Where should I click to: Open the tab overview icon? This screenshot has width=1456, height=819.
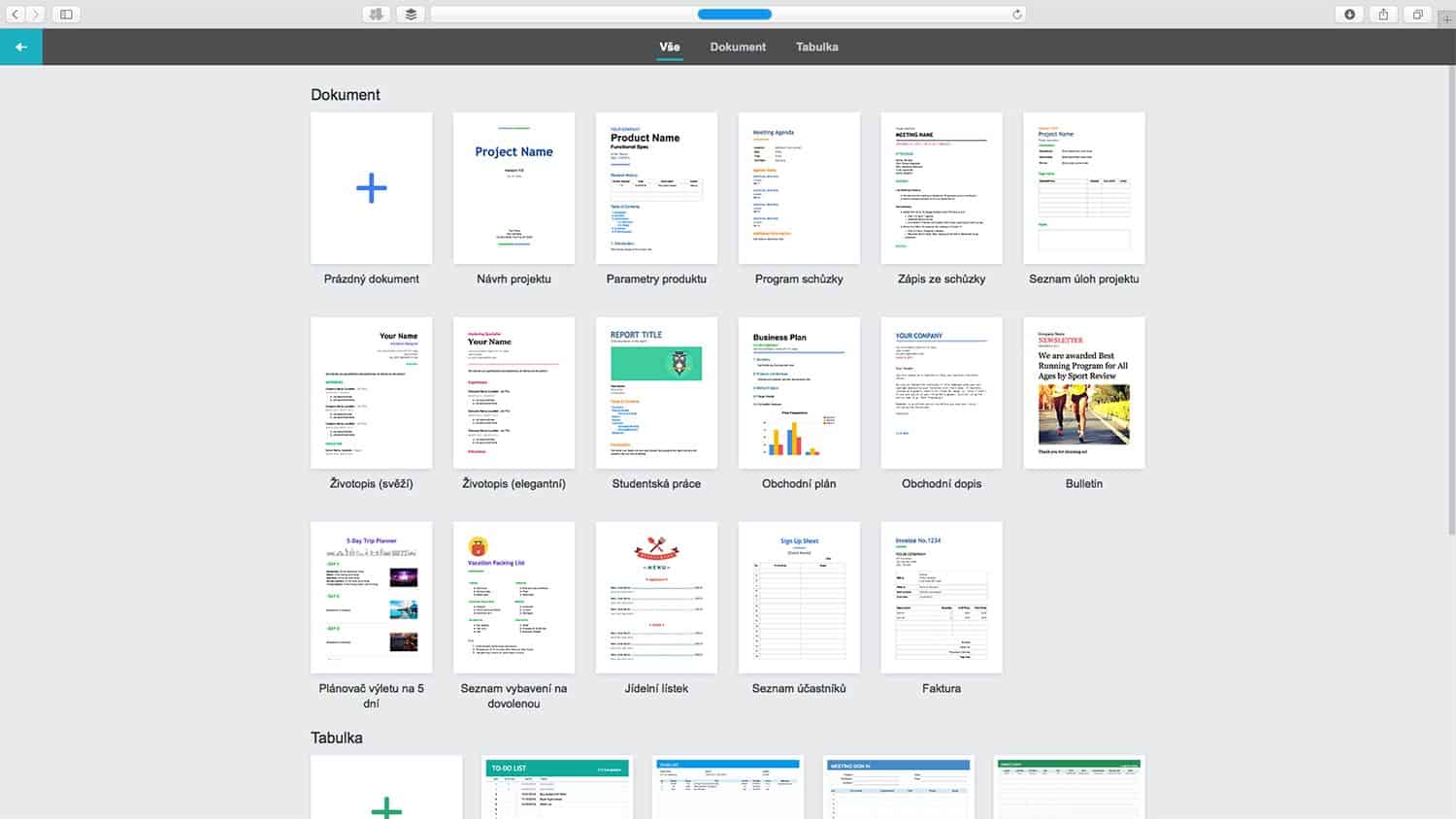pyautogui.click(x=1417, y=15)
